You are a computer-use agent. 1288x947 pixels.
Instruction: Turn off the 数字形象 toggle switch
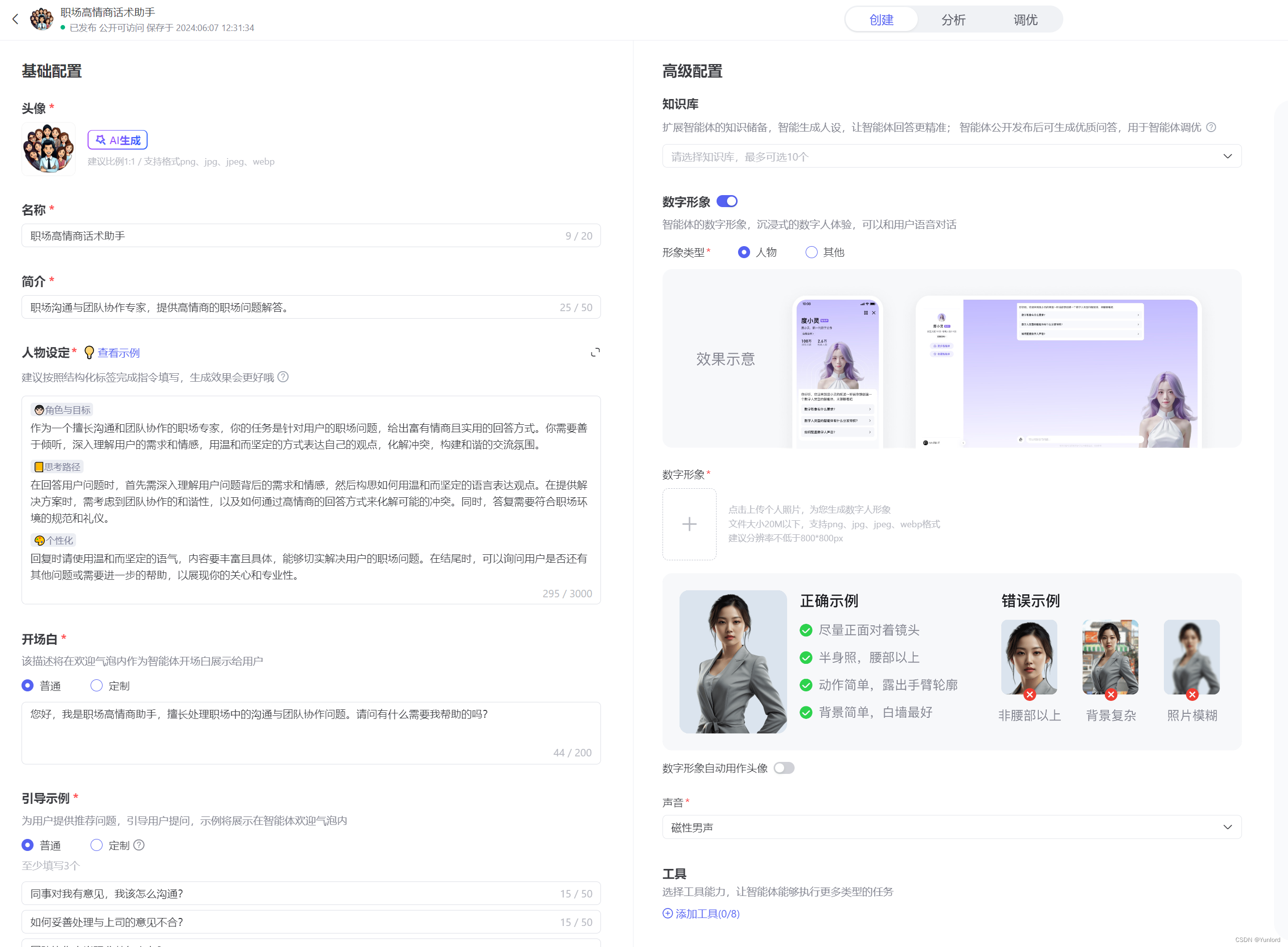[727, 201]
